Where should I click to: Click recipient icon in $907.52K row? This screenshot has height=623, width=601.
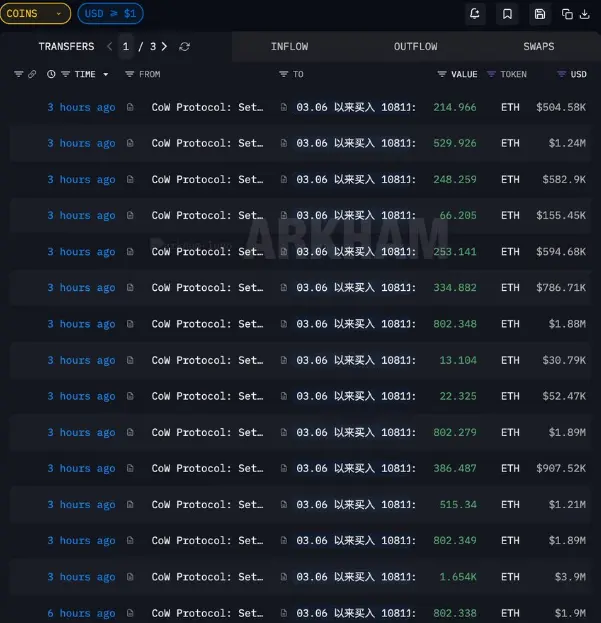pos(284,468)
